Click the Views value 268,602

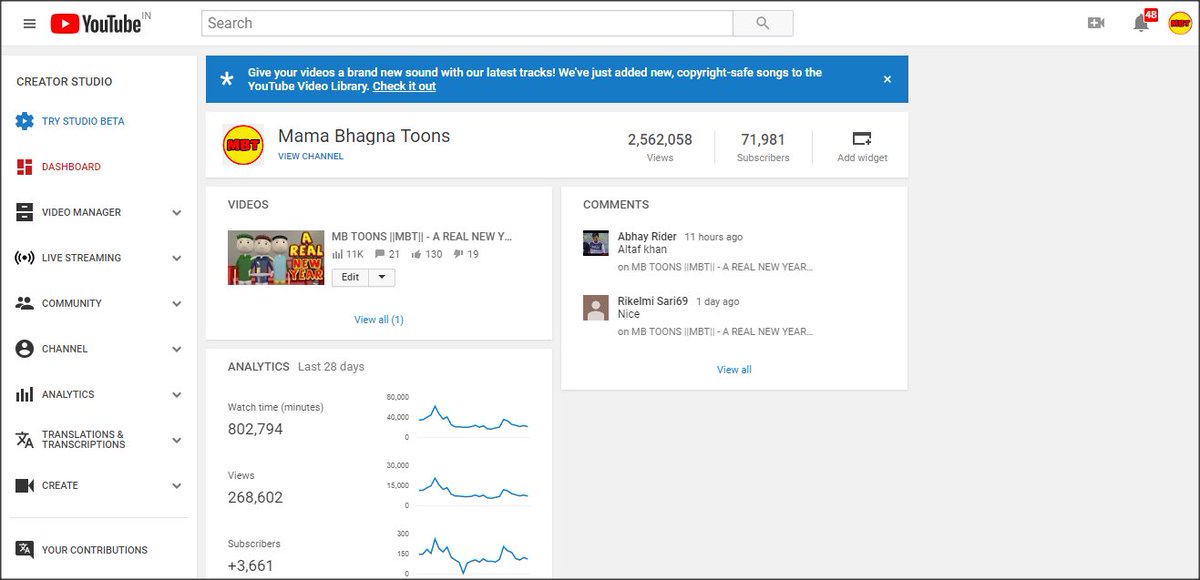click(256, 497)
